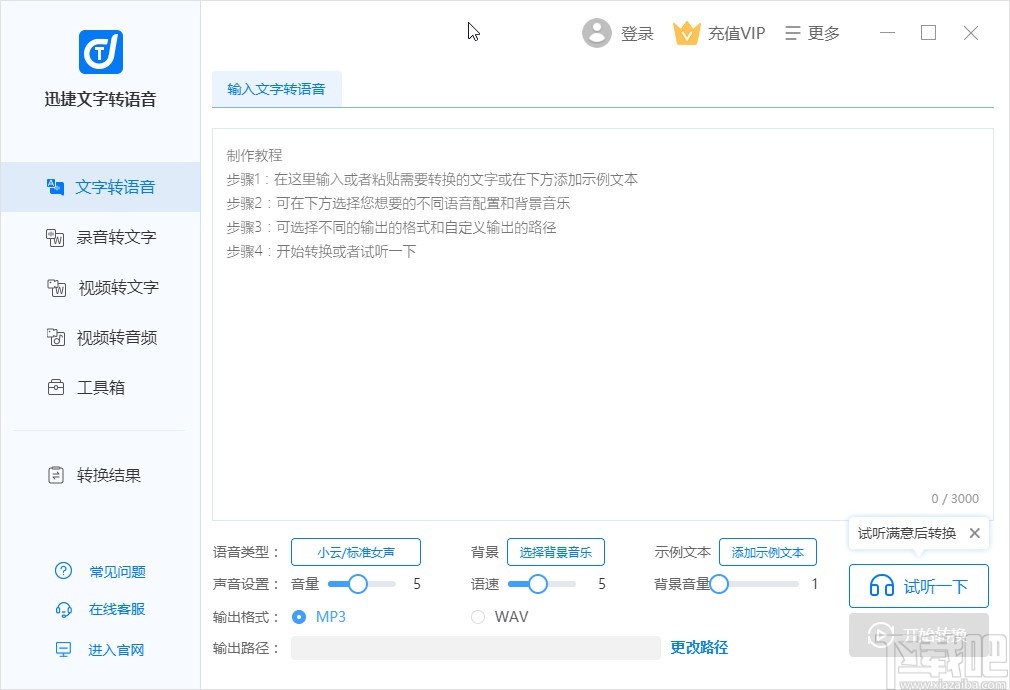Open the 更多 more menu
1010x690 pixels.
pos(812,32)
